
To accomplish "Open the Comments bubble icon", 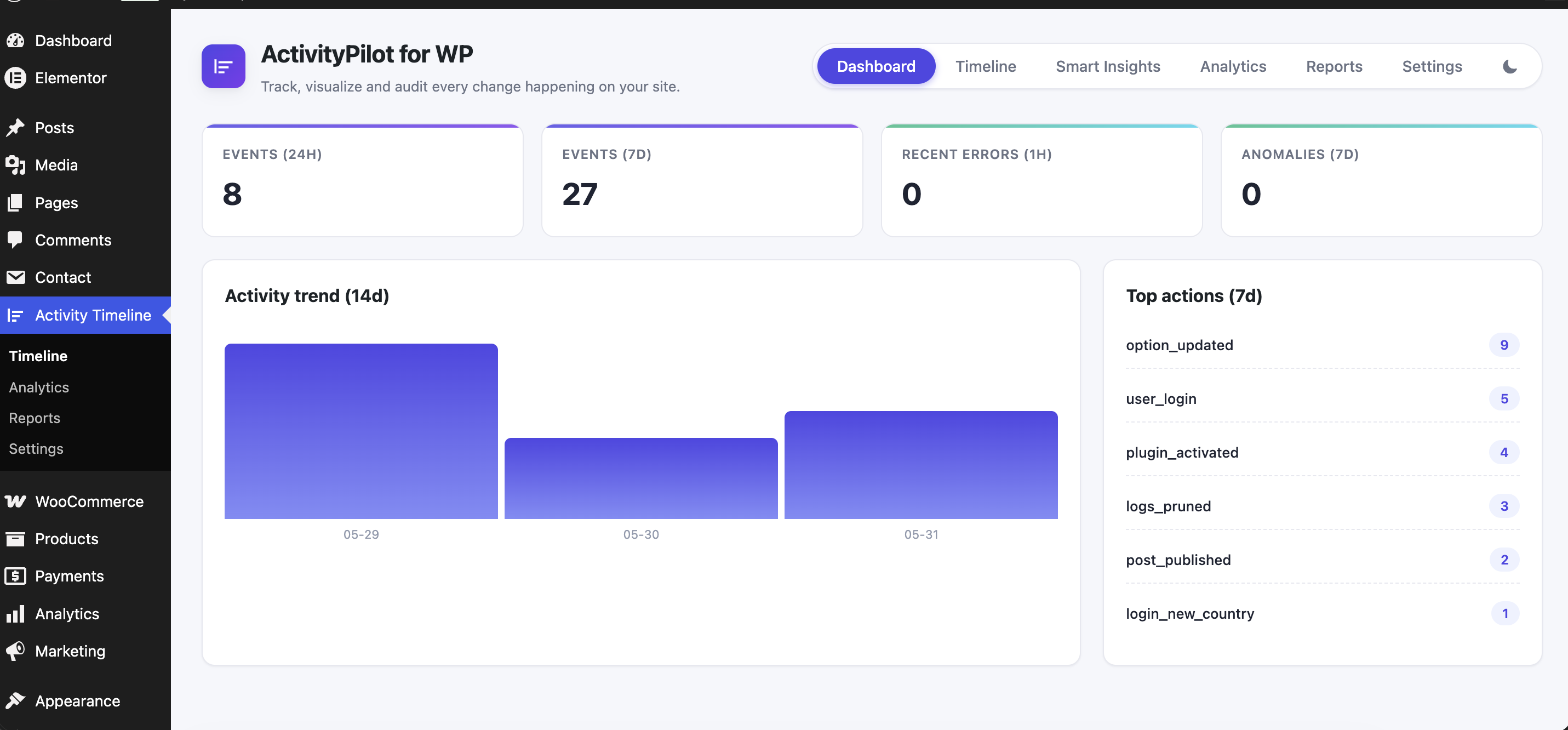I will 16,240.
